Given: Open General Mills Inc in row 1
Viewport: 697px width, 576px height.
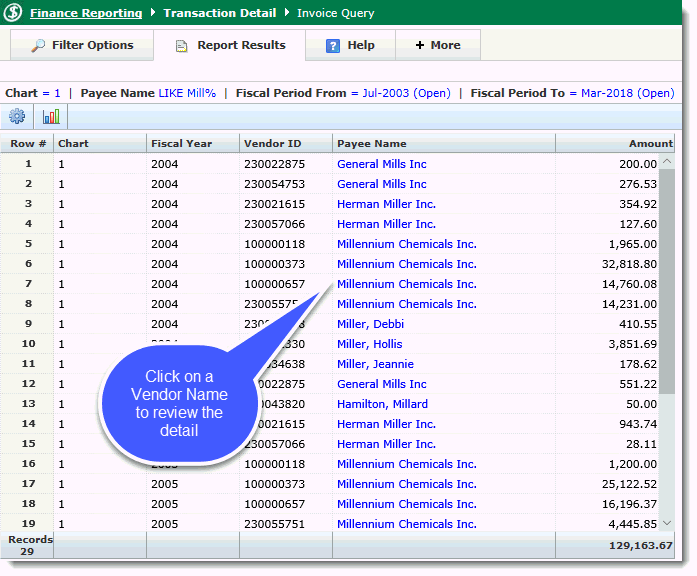Looking at the screenshot, I should click(381, 164).
